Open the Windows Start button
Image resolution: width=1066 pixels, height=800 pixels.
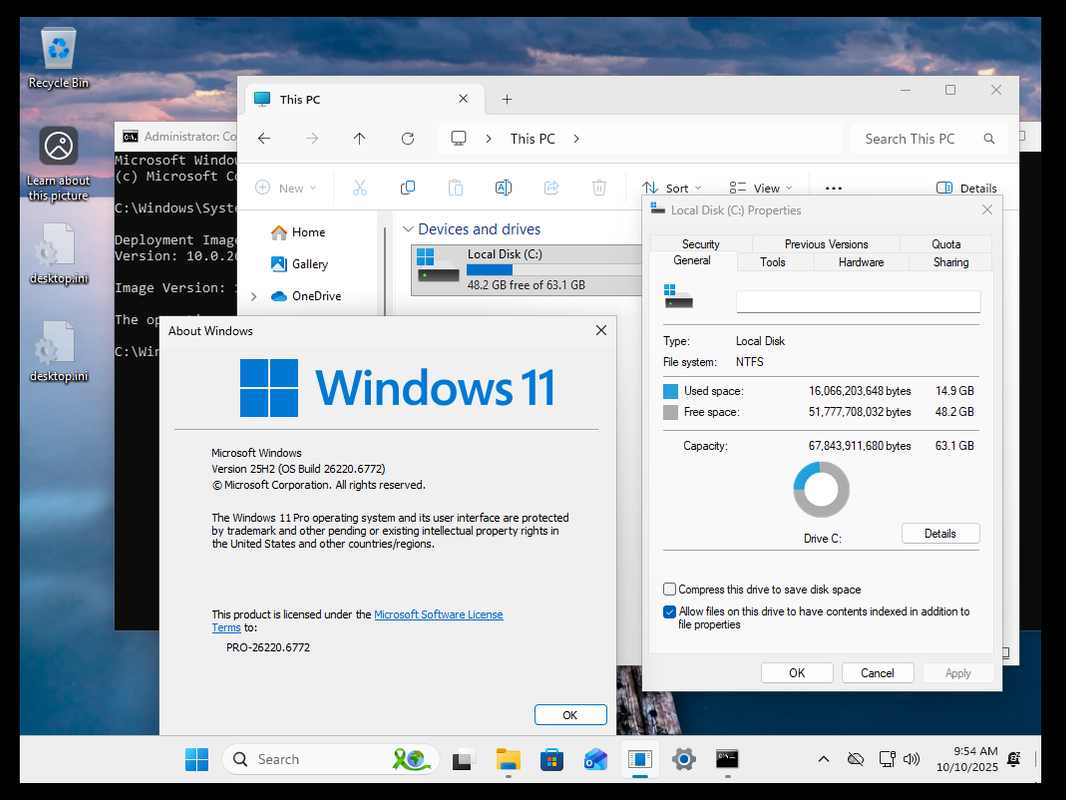pos(197,759)
